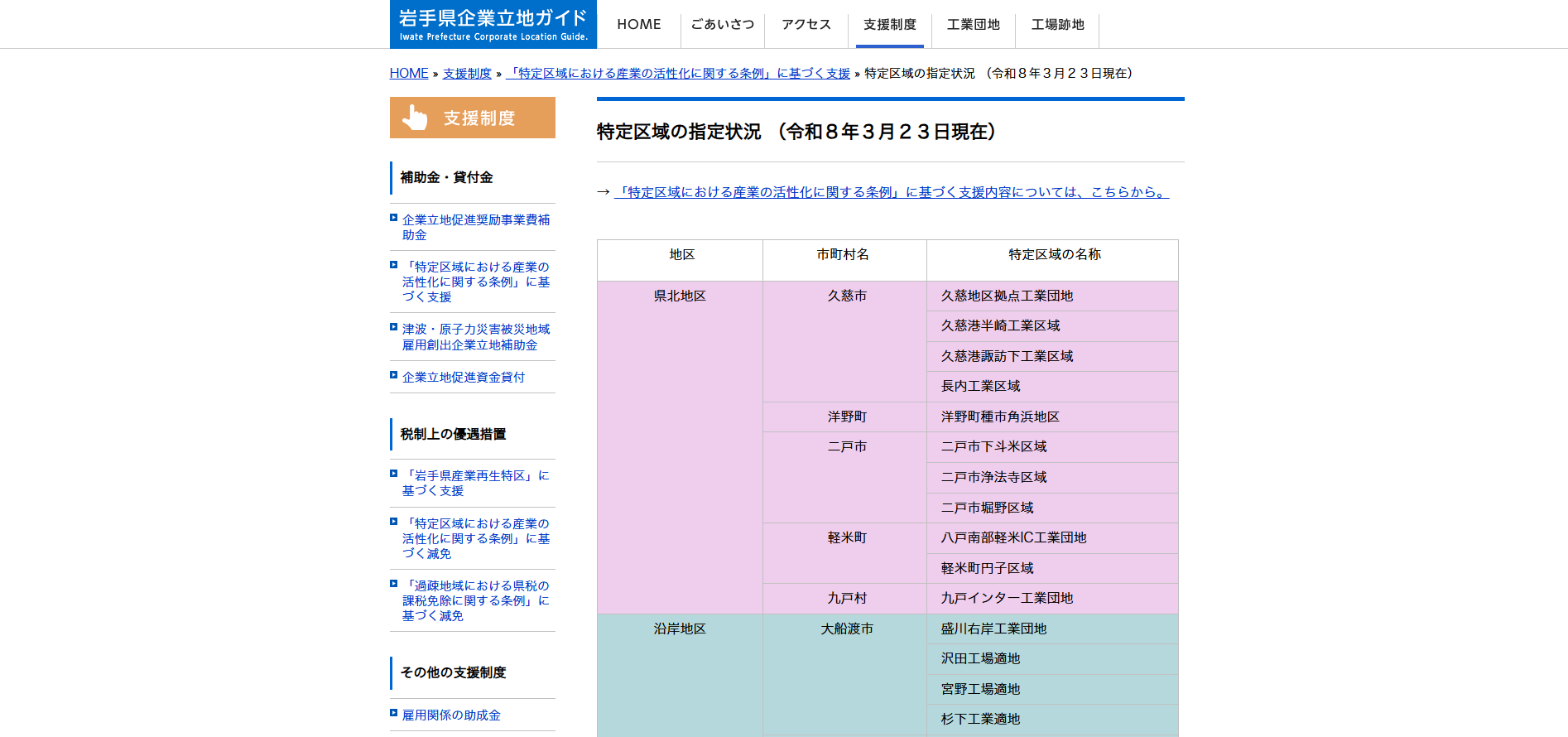The height and width of the screenshot is (737, 1568).
Task: Click the 九戸インター工業団地 cell
Action: (x=1053, y=599)
